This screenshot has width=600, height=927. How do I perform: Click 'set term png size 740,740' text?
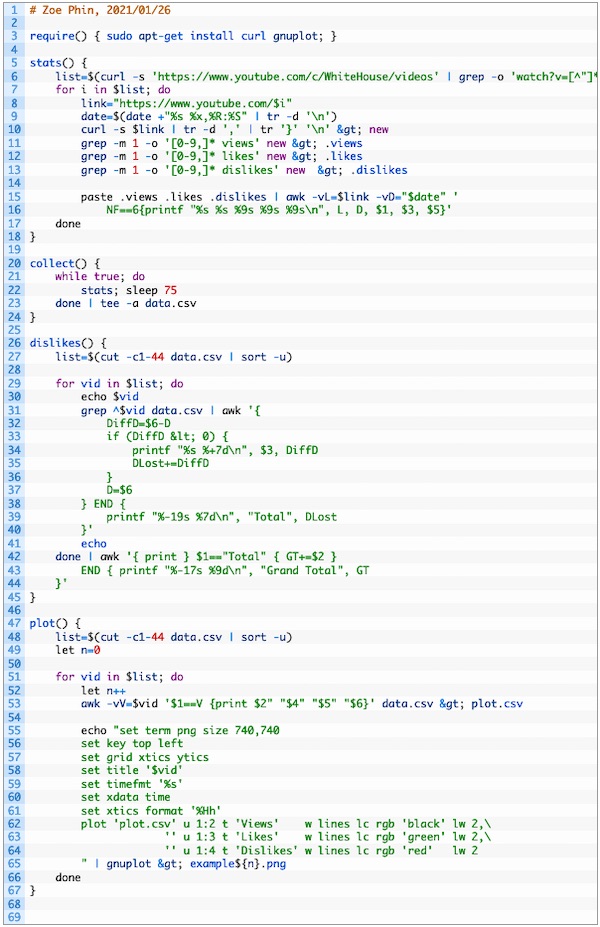(200, 730)
